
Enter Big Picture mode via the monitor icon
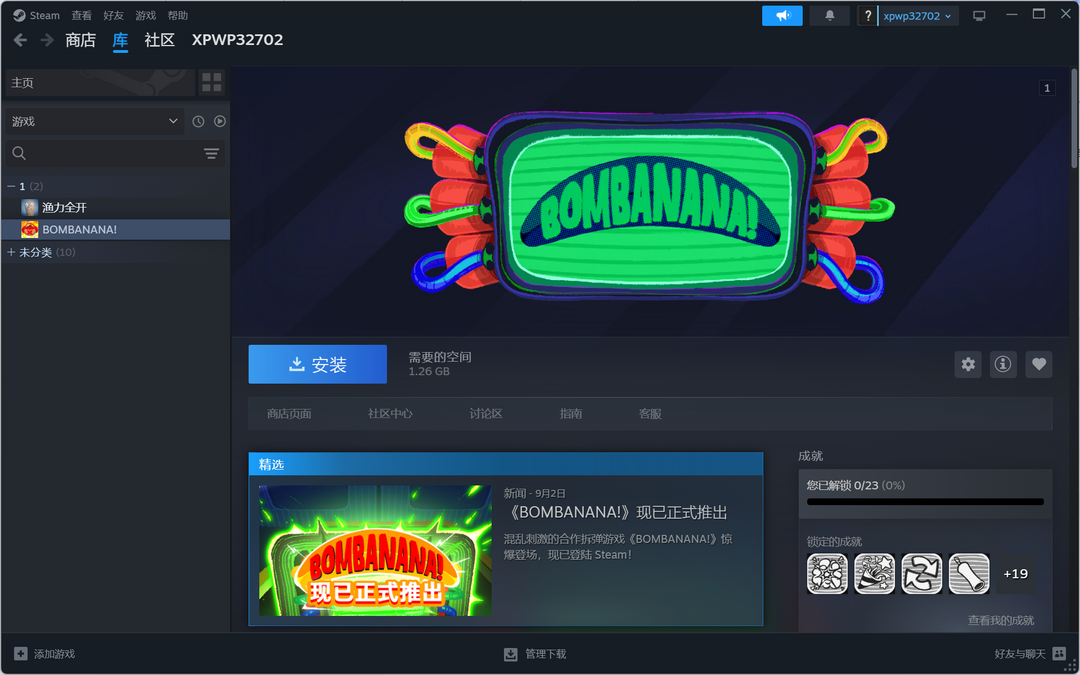[x=979, y=16]
